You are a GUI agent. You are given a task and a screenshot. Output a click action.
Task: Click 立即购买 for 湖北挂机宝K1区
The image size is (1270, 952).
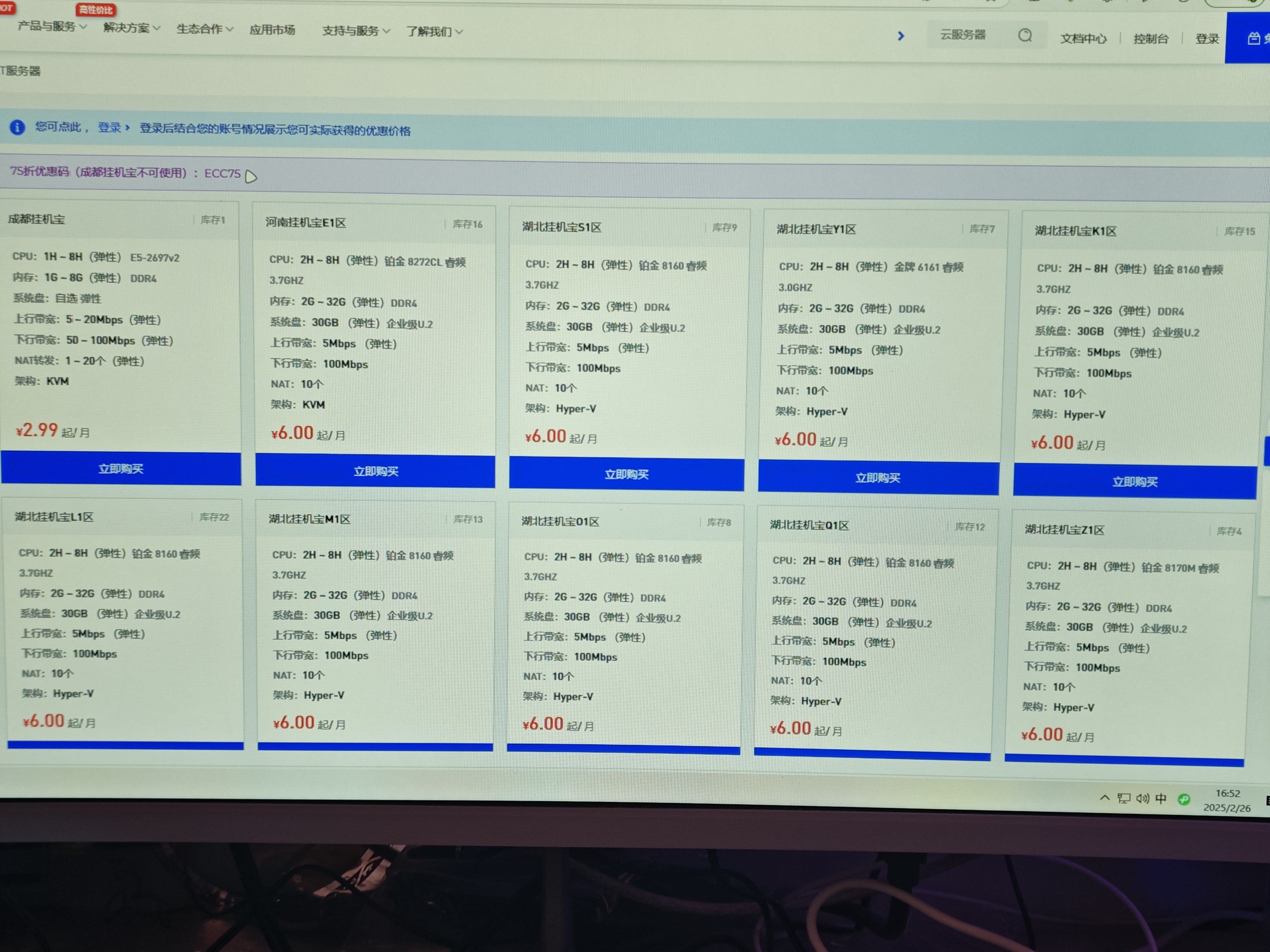1135,482
